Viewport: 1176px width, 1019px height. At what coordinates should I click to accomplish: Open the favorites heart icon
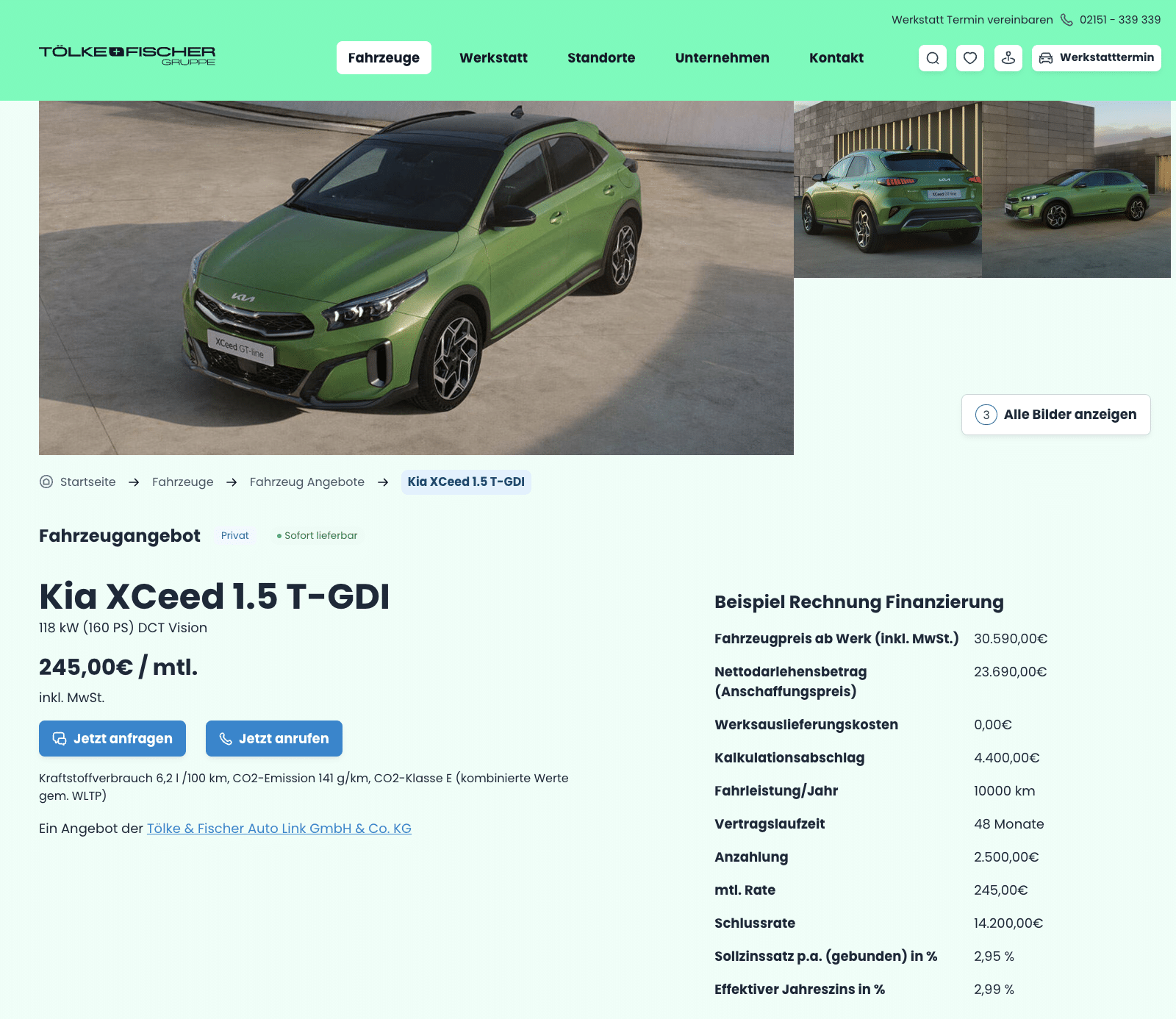(x=970, y=58)
